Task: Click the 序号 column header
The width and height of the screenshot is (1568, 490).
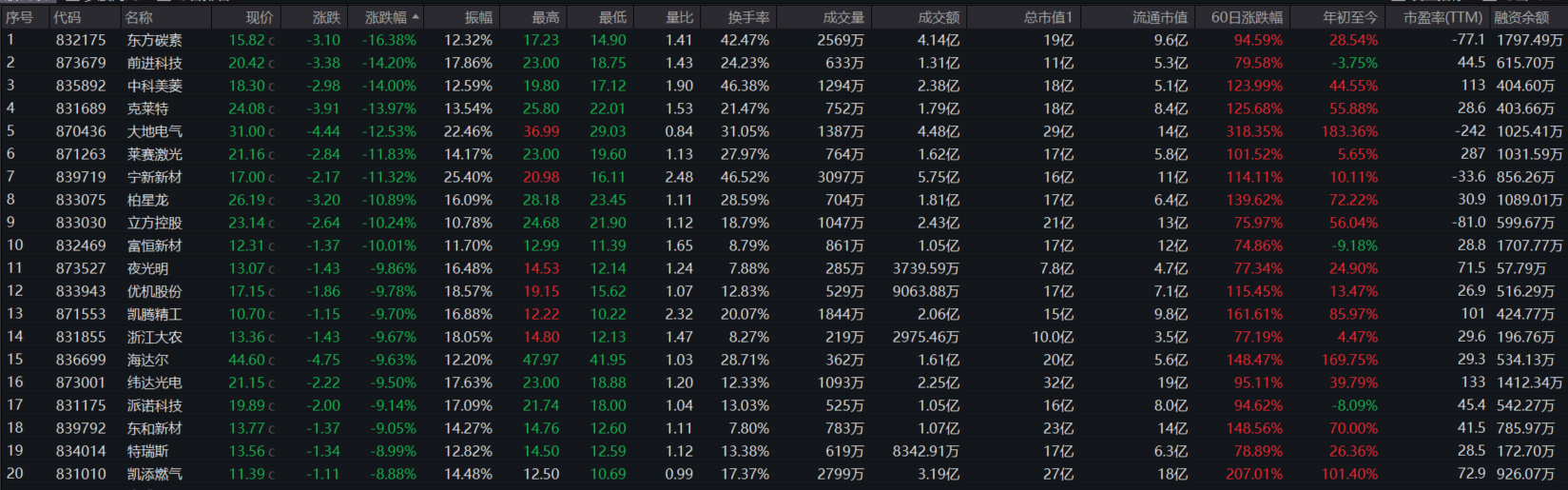Action: click(19, 17)
